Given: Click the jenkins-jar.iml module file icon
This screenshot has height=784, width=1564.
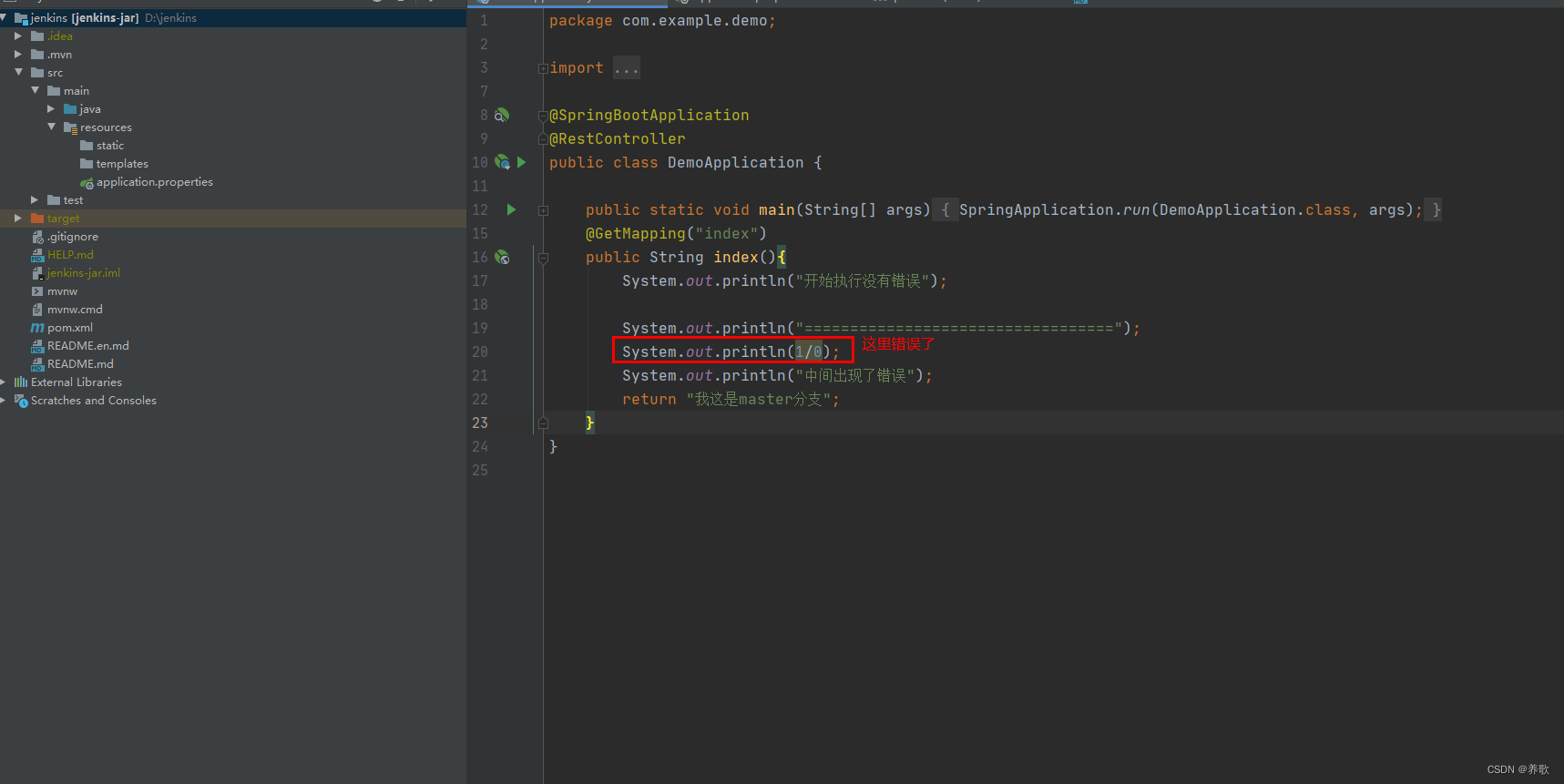Looking at the screenshot, I should coord(37,273).
